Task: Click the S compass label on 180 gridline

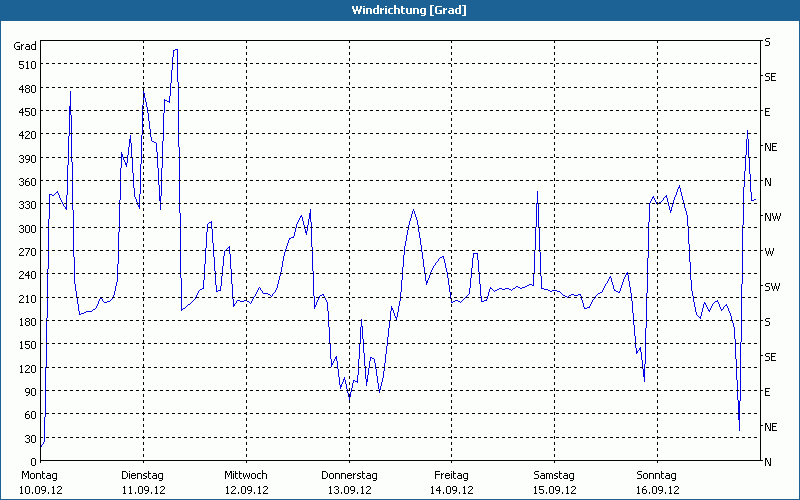Action: pos(767,322)
